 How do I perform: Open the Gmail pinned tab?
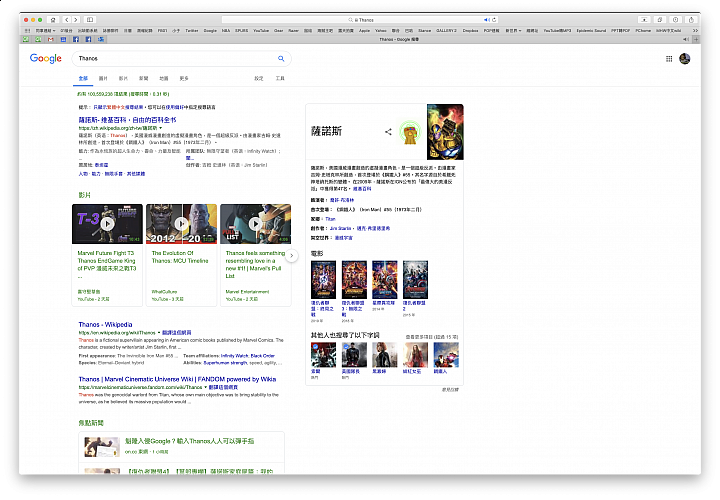click(x=51, y=39)
